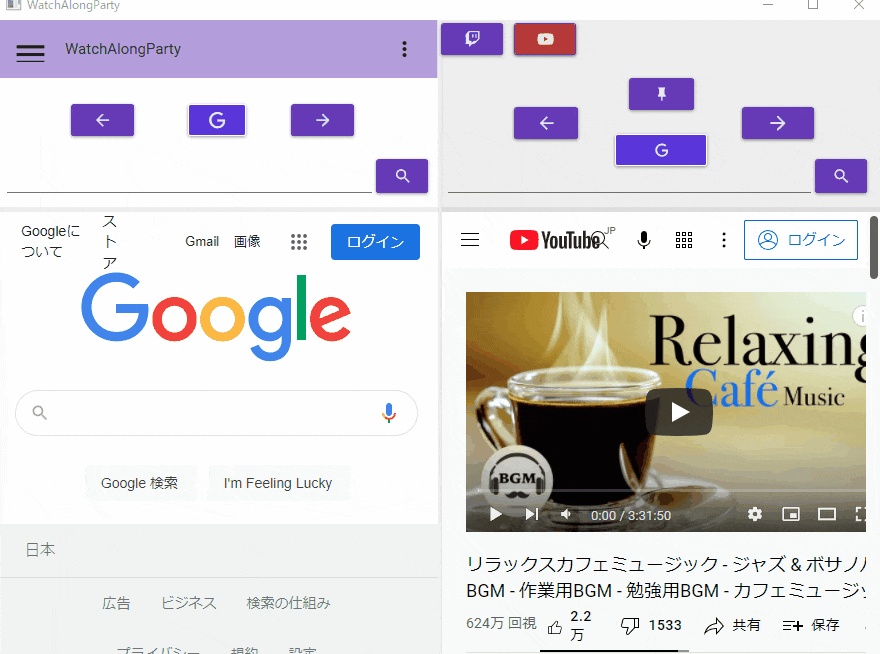This screenshot has width=880, height=654.
Task: Open video player settings gear
Action: click(x=755, y=514)
